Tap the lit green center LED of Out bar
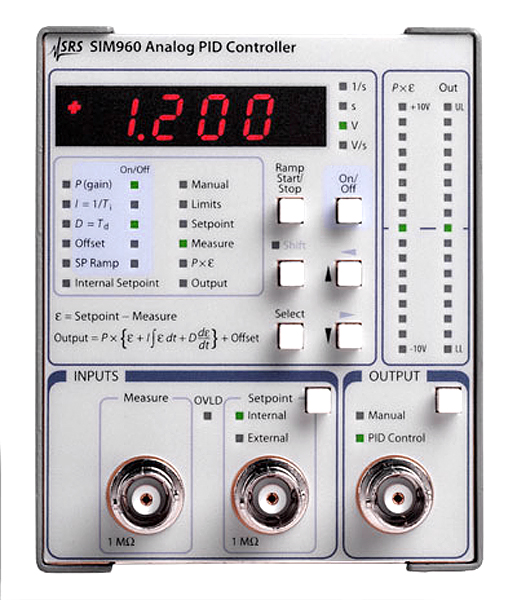517x600 pixels. 448,228
